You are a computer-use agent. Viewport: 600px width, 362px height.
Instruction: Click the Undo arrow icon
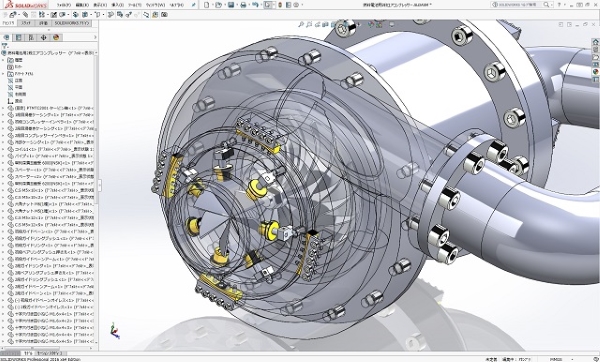click(x=255, y=5)
